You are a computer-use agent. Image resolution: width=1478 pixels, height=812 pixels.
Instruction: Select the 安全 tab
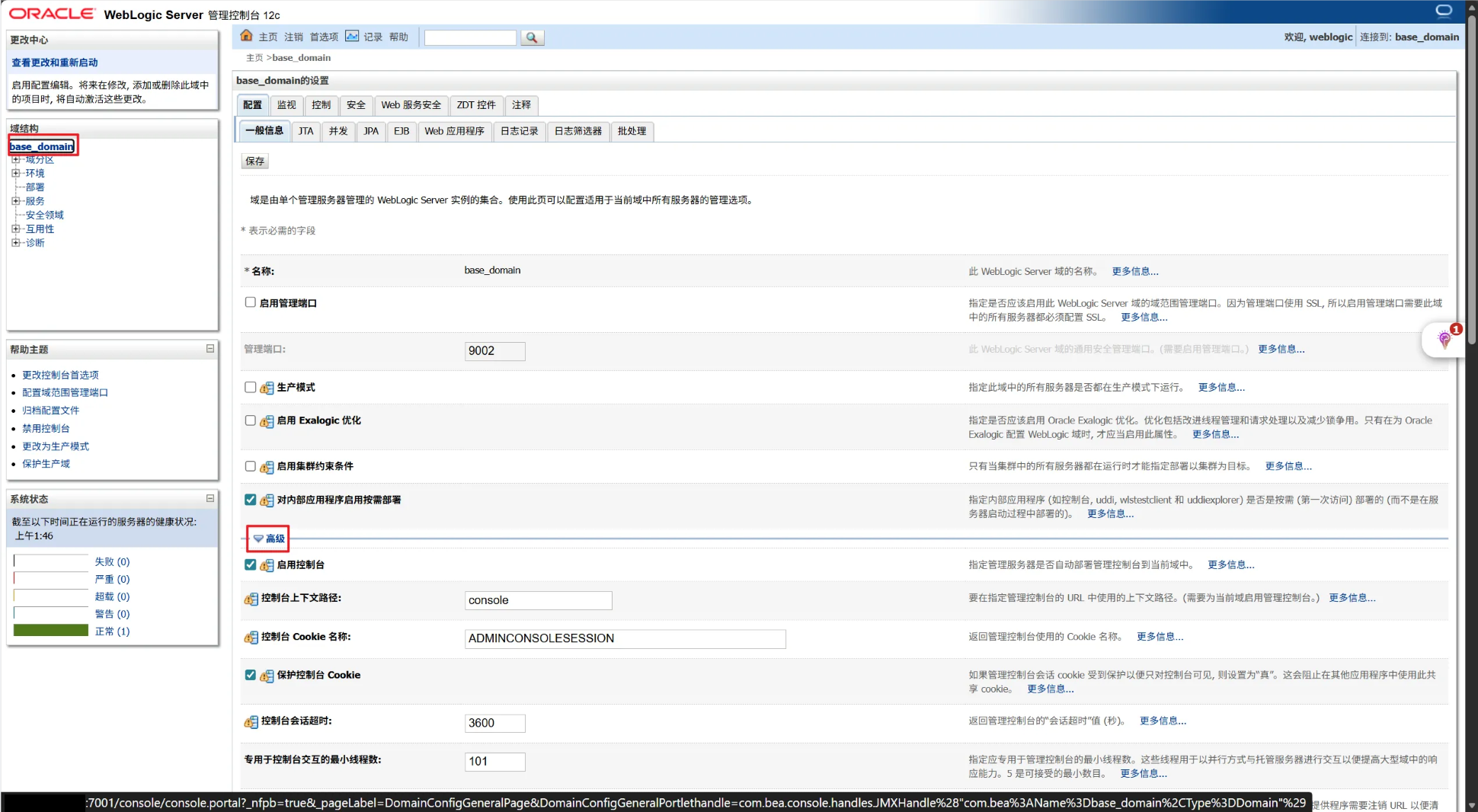pyautogui.click(x=356, y=105)
